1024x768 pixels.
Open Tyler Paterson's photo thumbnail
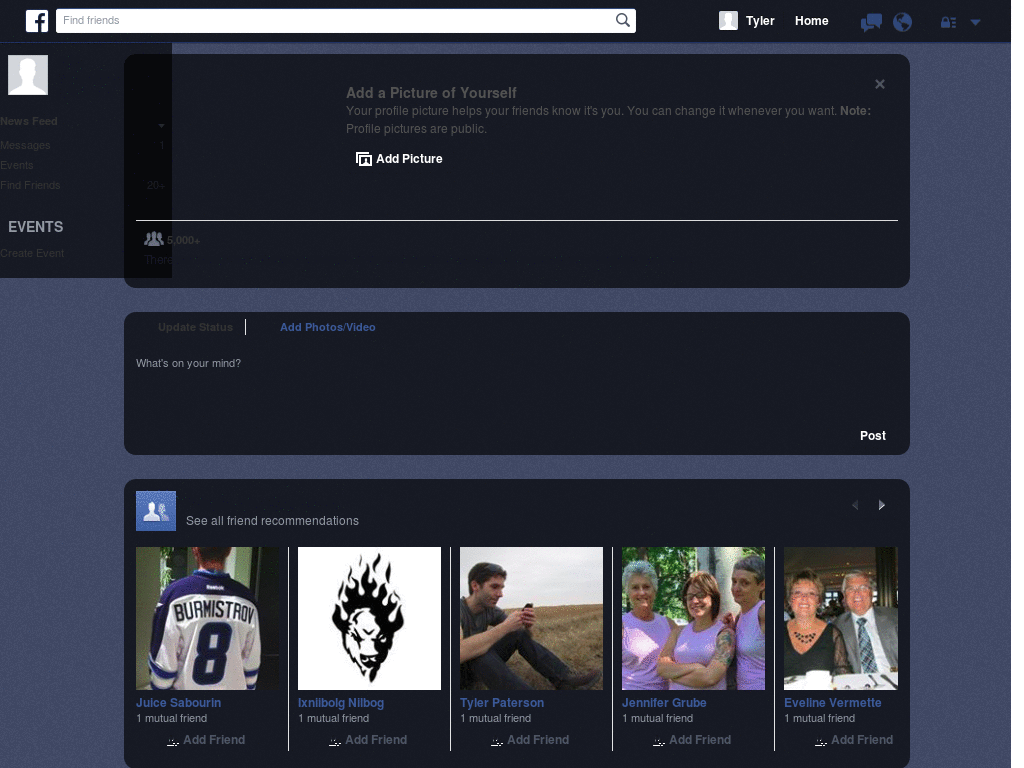point(531,618)
